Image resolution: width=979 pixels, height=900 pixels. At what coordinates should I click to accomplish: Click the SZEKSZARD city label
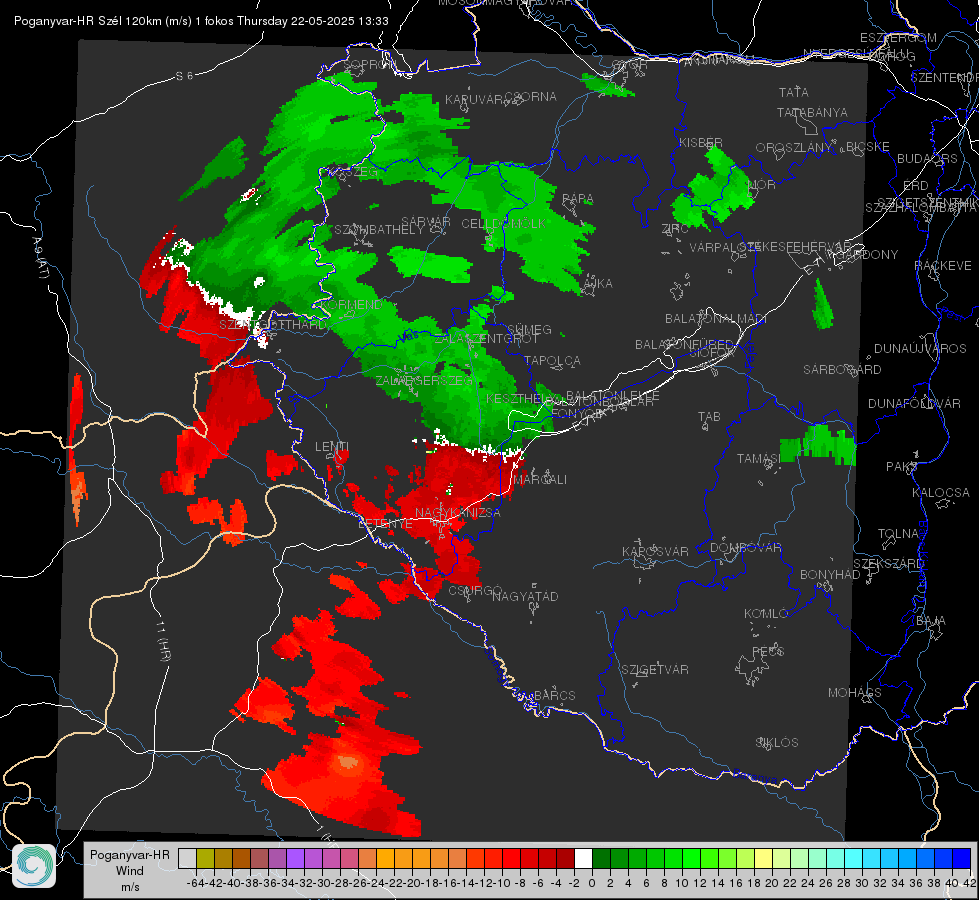tap(888, 564)
